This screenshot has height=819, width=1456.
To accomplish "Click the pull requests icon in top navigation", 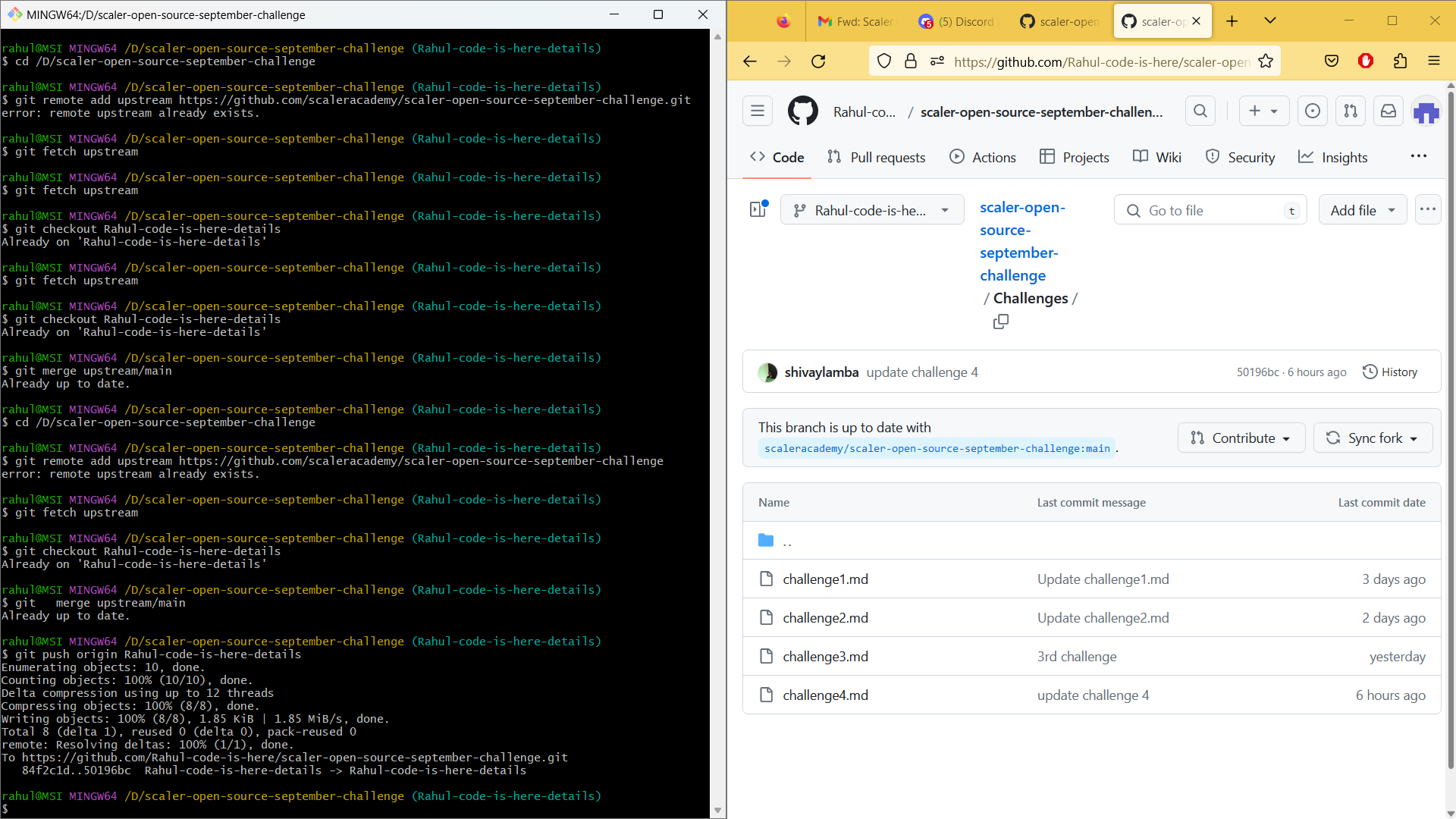I will [1351, 111].
